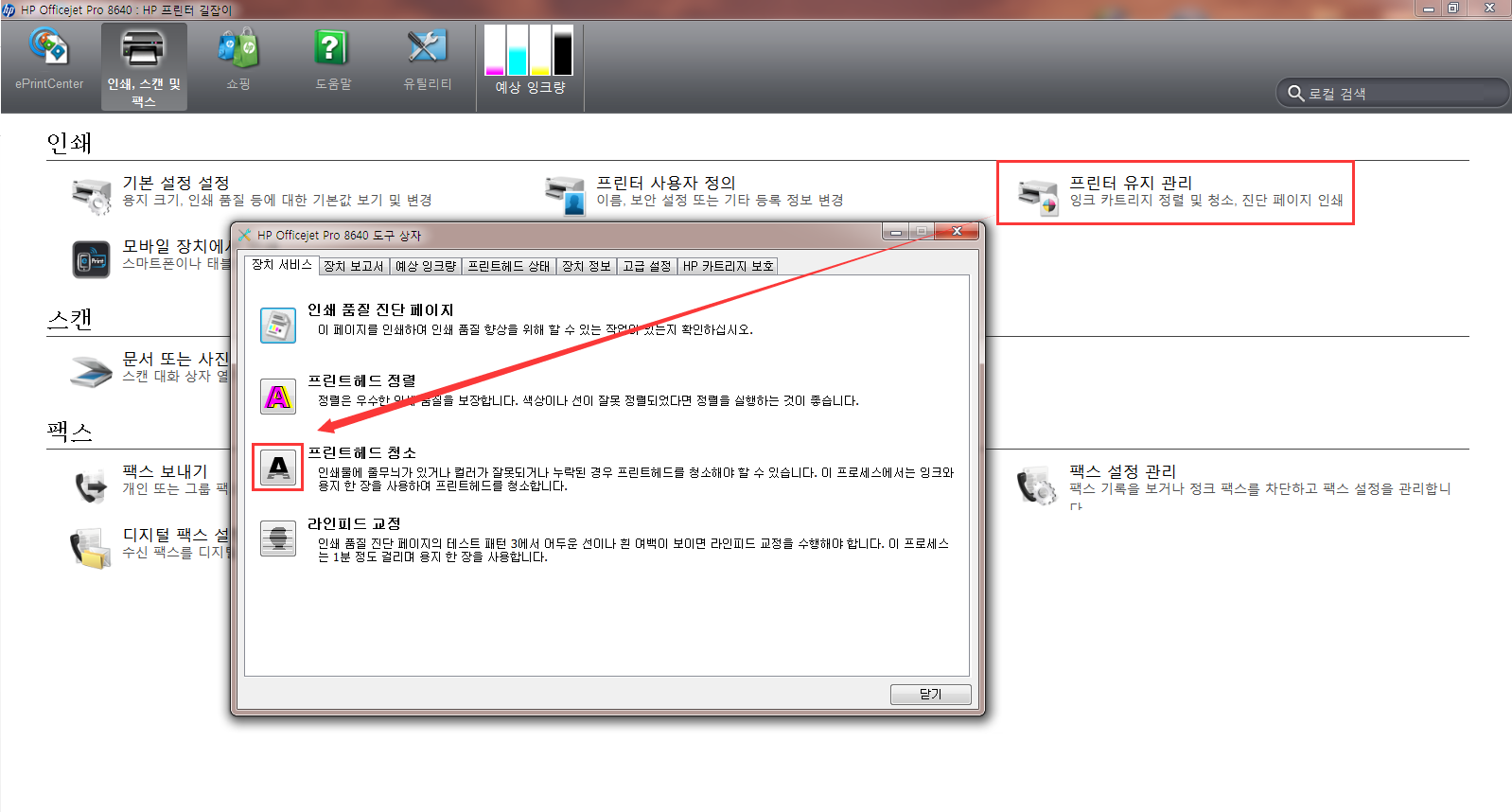
Task: Click the 인쇄 품질 진단 페이지 icon
Action: click(x=278, y=325)
